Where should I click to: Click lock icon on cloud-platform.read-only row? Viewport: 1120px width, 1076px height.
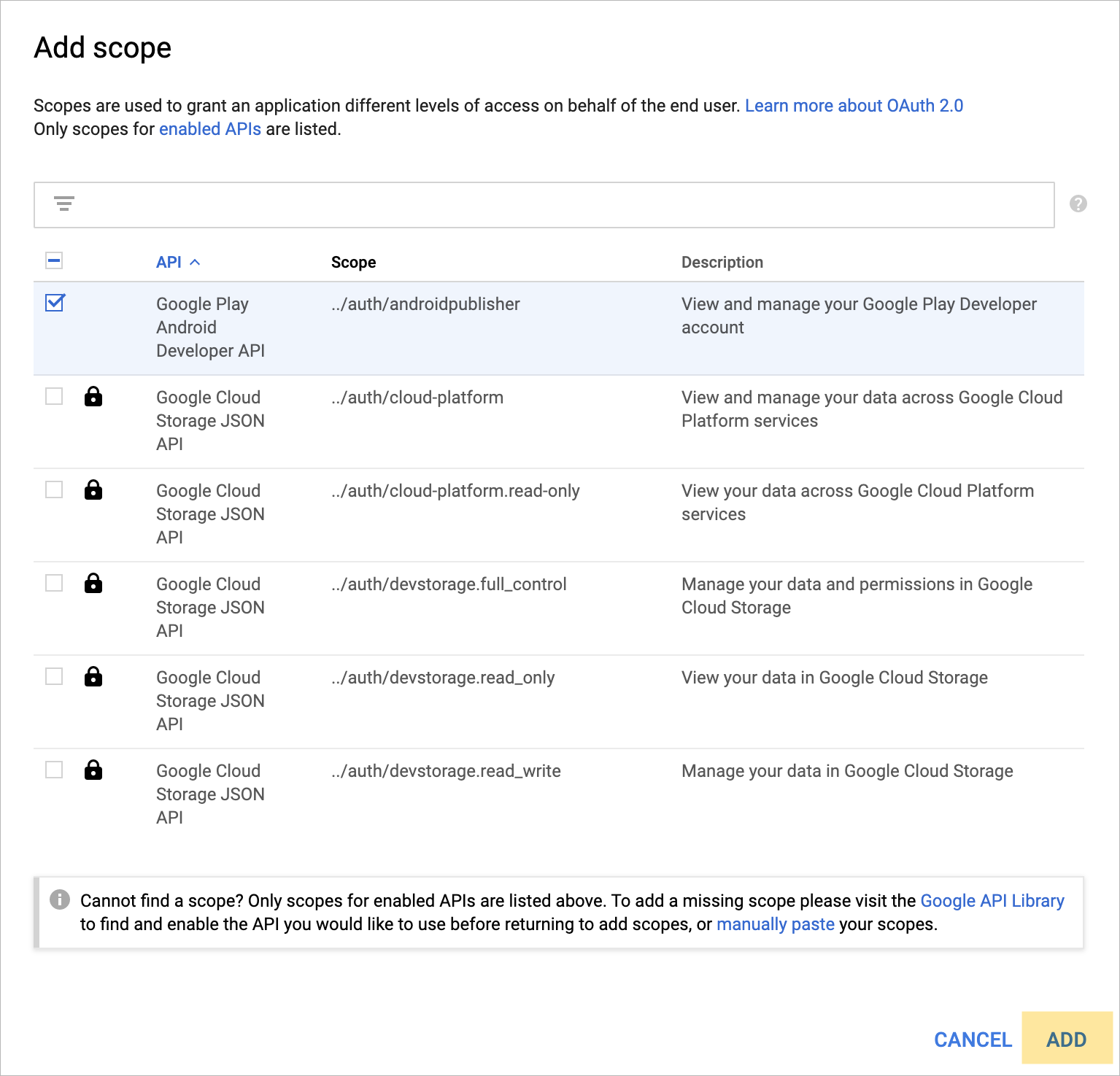(93, 490)
